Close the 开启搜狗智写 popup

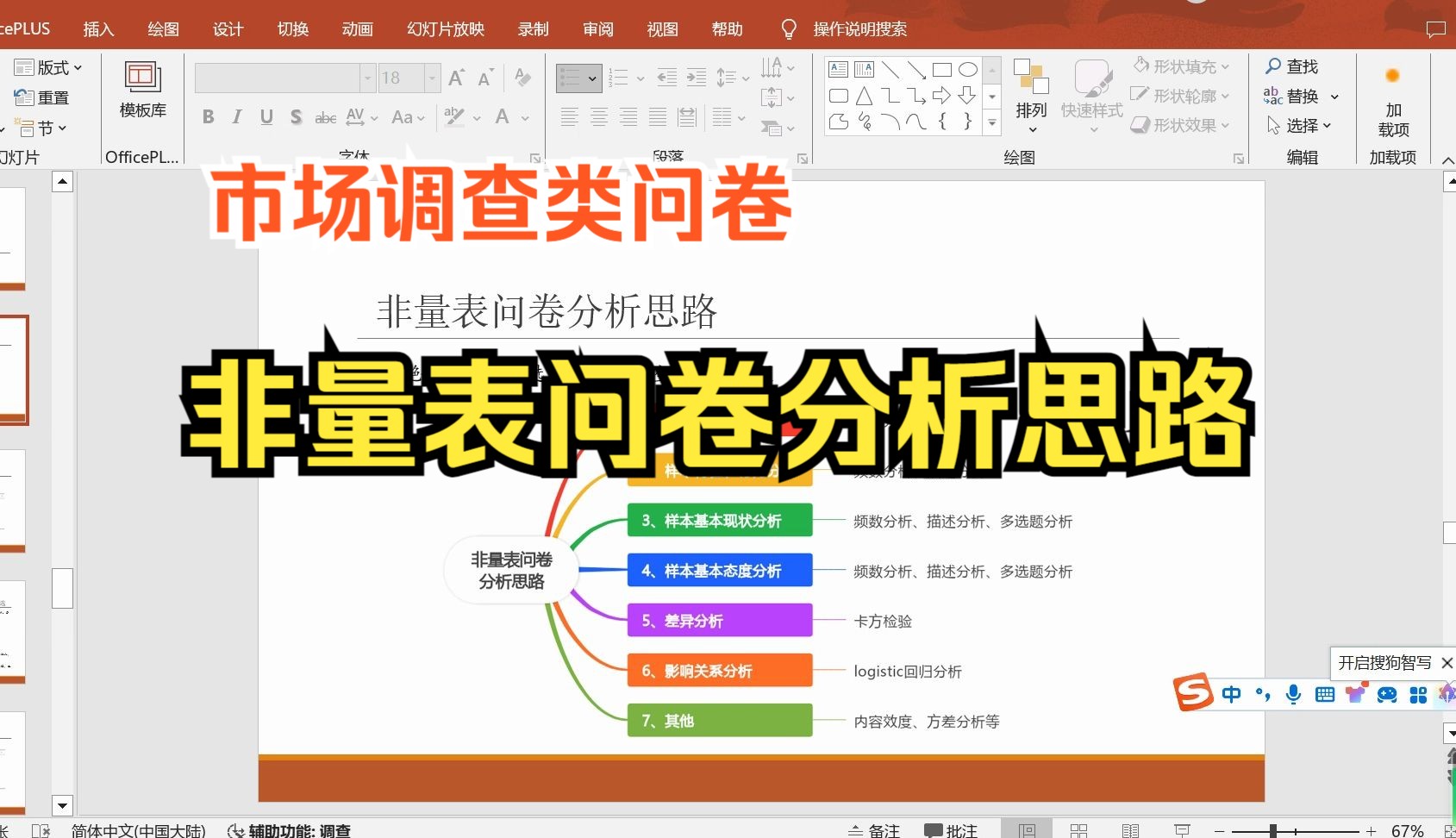[x=1447, y=662]
